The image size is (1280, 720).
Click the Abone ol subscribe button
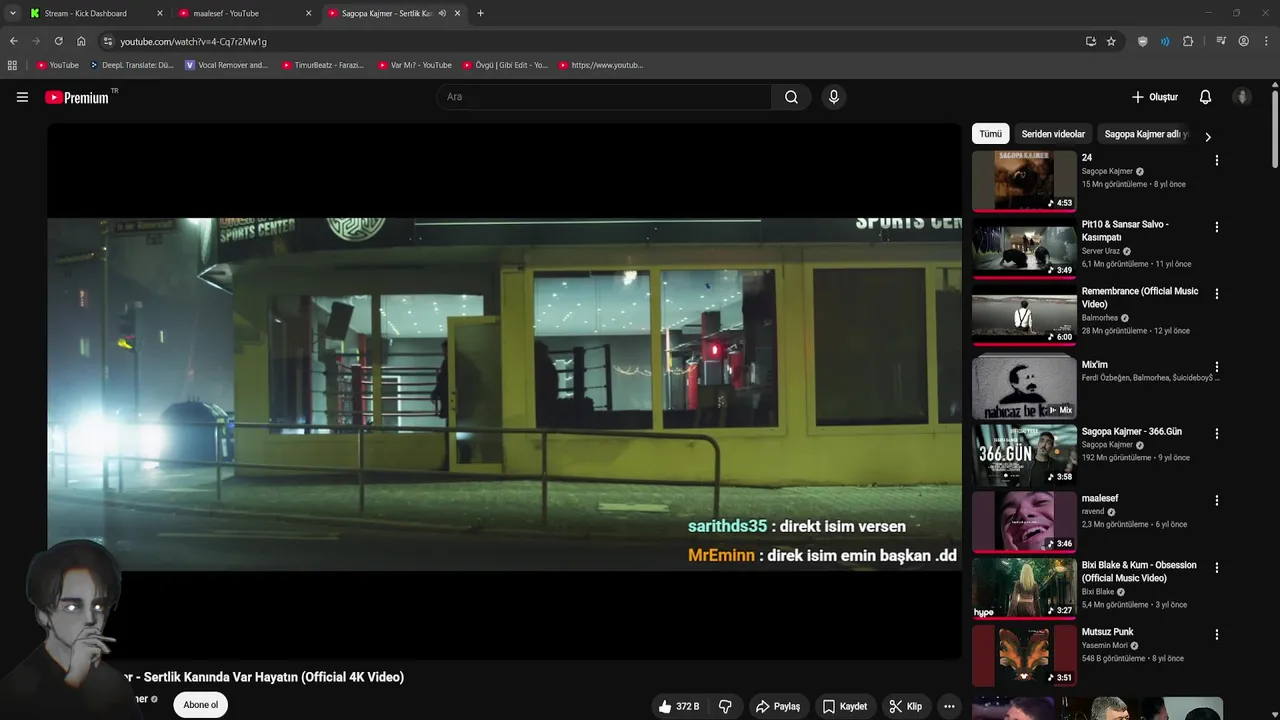(200, 705)
